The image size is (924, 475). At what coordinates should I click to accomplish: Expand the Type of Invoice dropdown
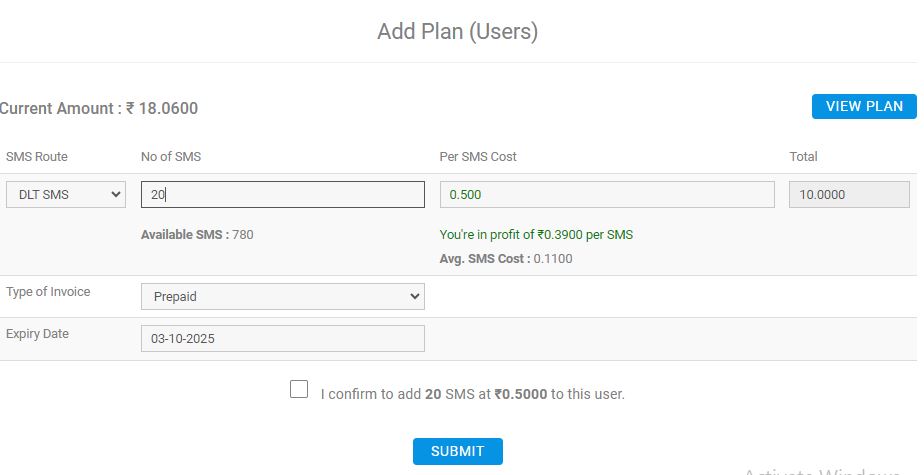tap(282, 296)
